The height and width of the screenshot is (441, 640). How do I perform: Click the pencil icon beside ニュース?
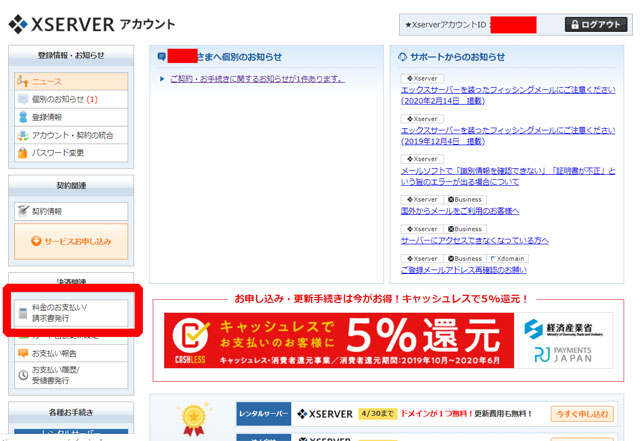click(x=24, y=82)
